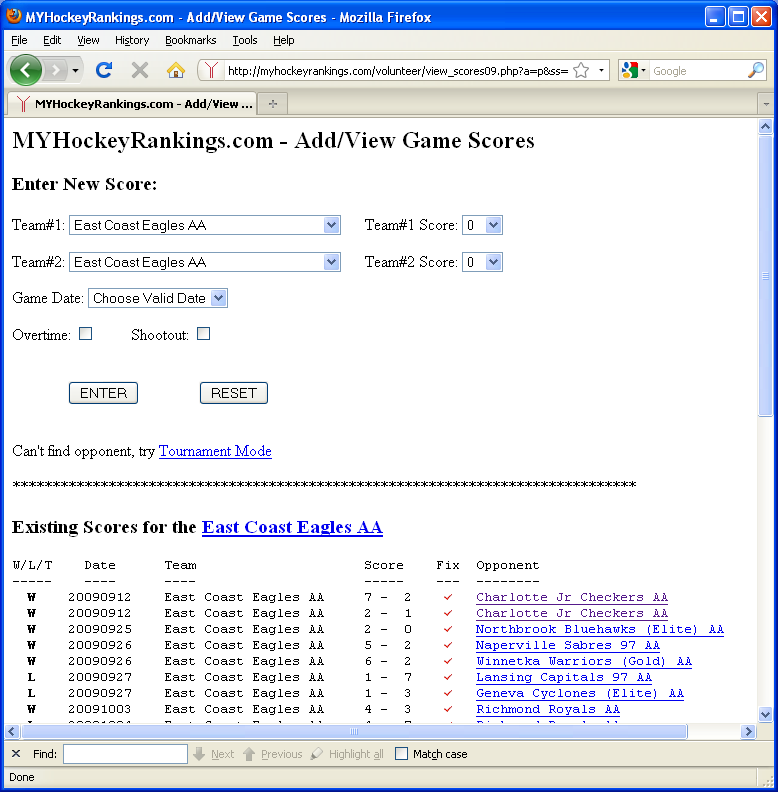
Task: Focus the Google search field
Action: click(x=698, y=71)
